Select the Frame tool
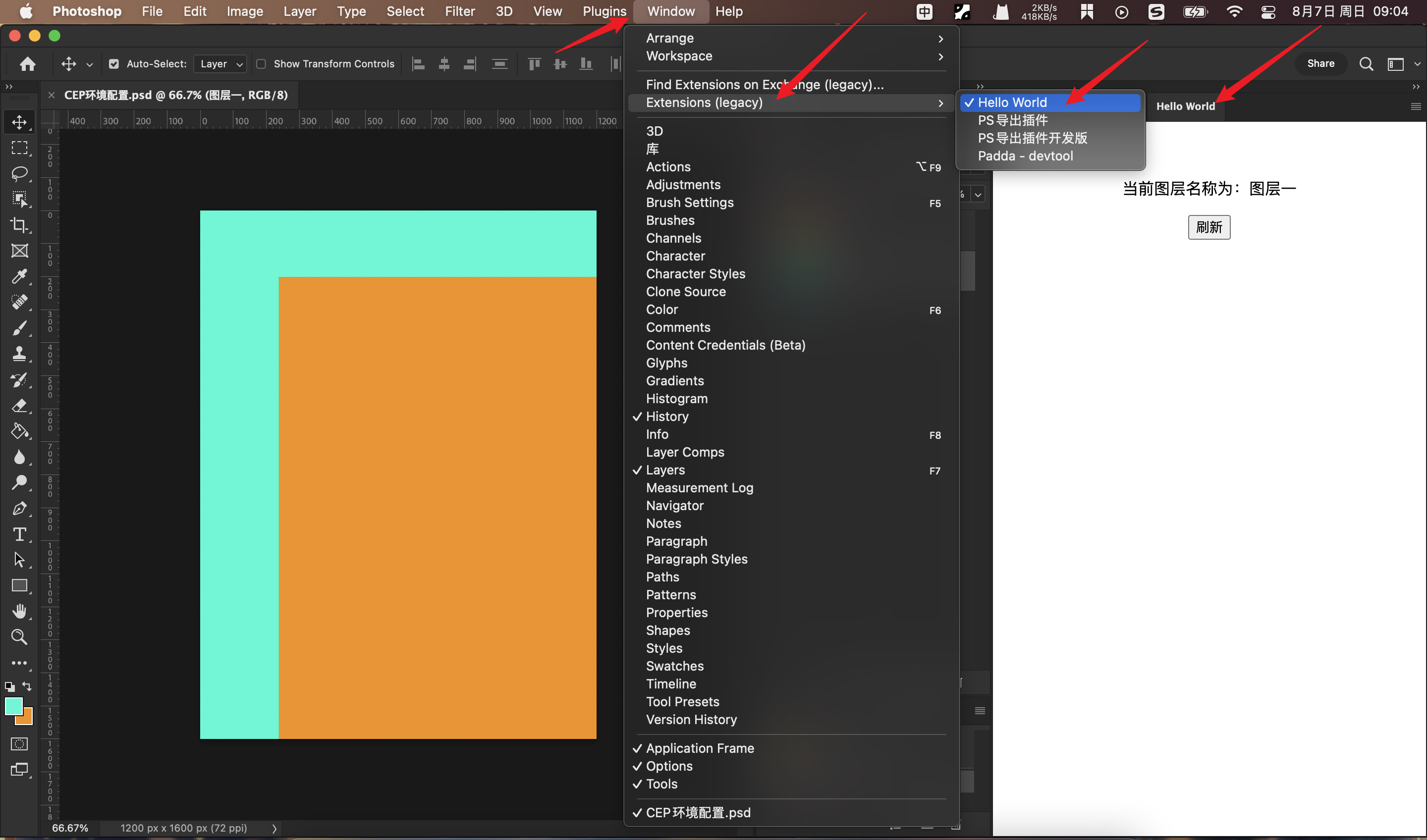The image size is (1427, 840). (19, 251)
